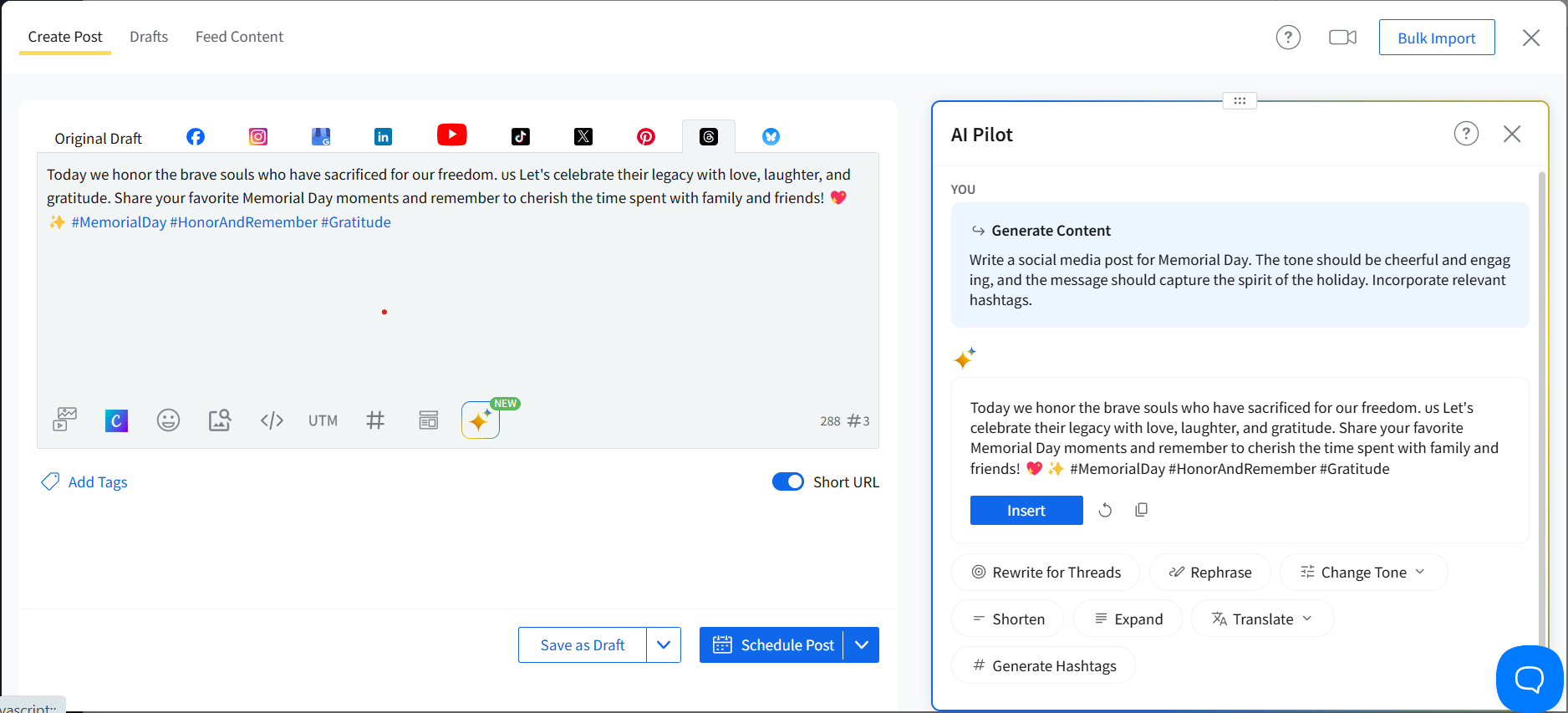
Task: Switch to the Feed Content tab
Action: click(239, 37)
